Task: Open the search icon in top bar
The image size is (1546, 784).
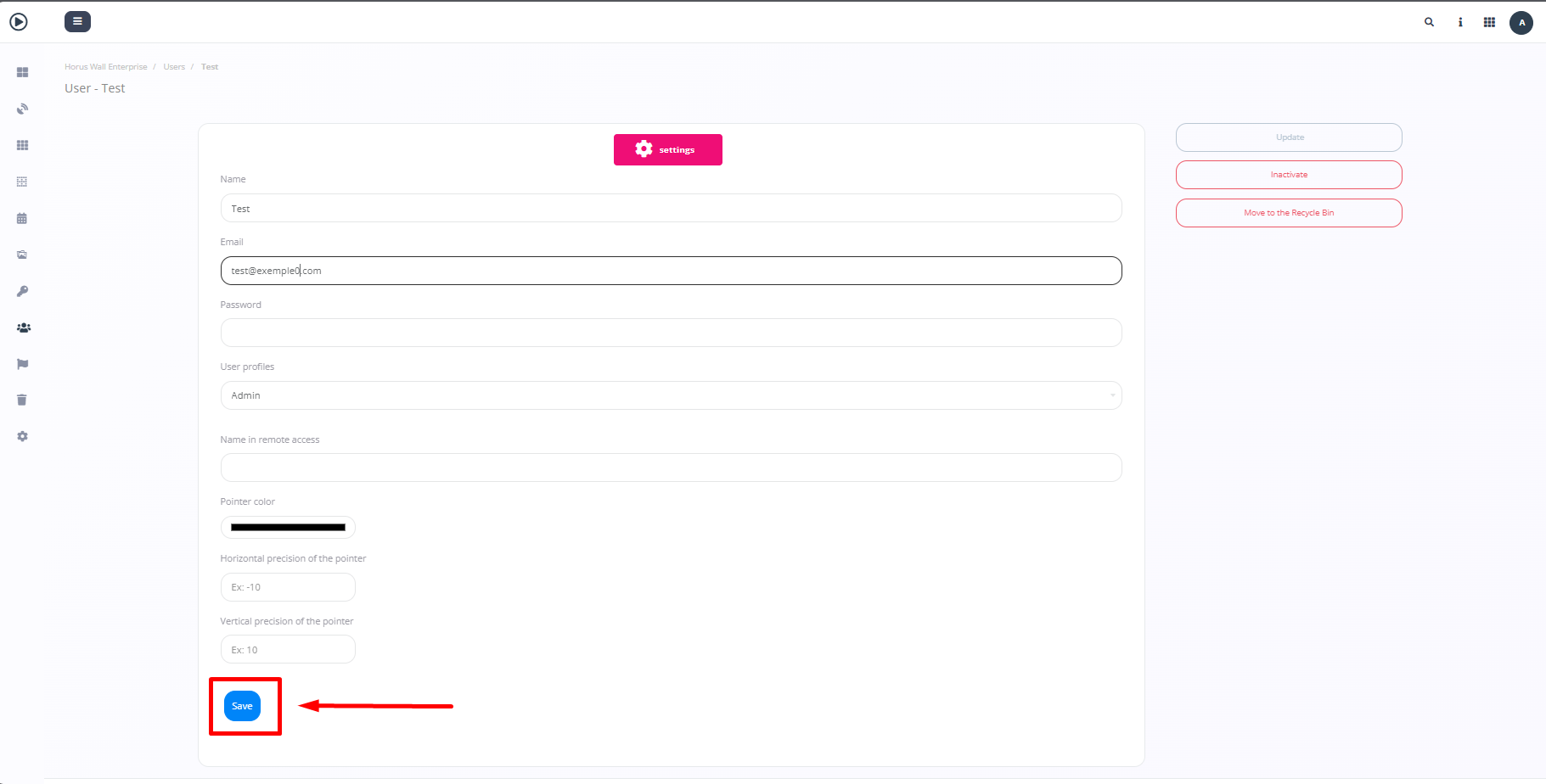Action: [1429, 22]
